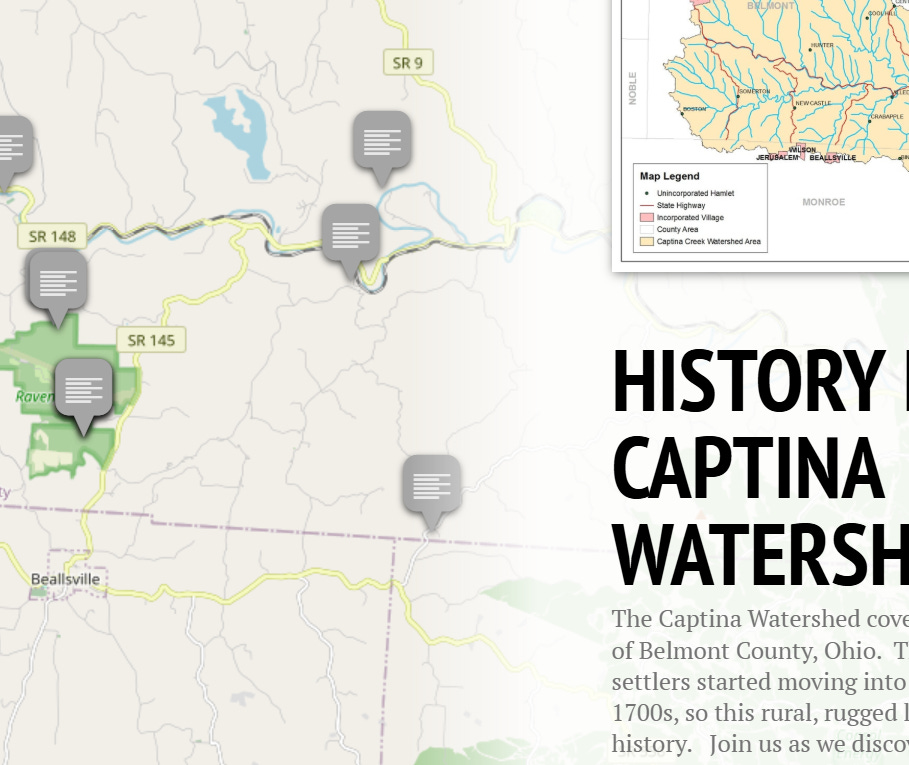909x765 pixels.
Task: Click the NOBLE county label on the inset map
Action: pyautogui.click(x=632, y=89)
